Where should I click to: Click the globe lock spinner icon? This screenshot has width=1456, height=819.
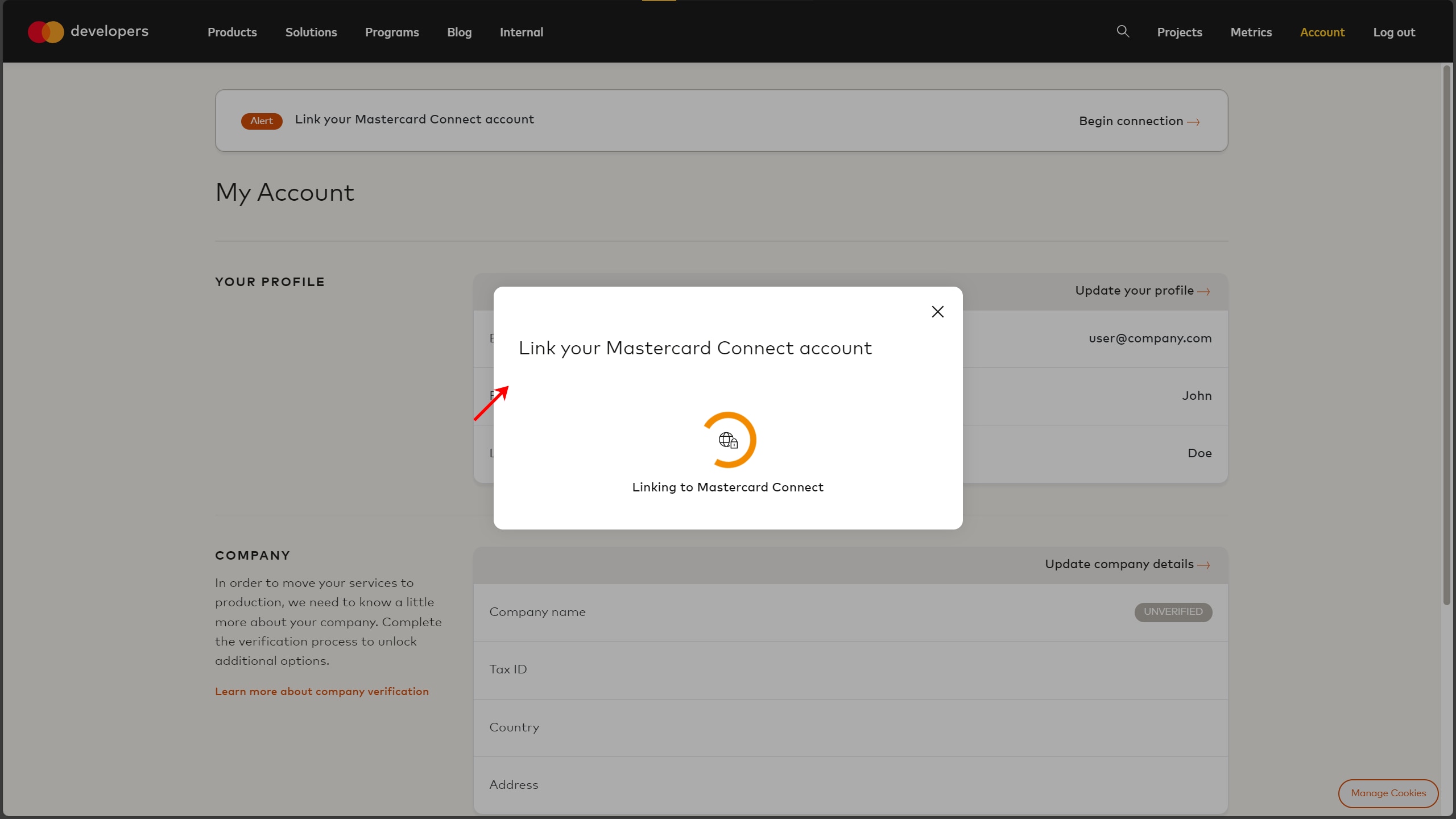[x=728, y=440]
